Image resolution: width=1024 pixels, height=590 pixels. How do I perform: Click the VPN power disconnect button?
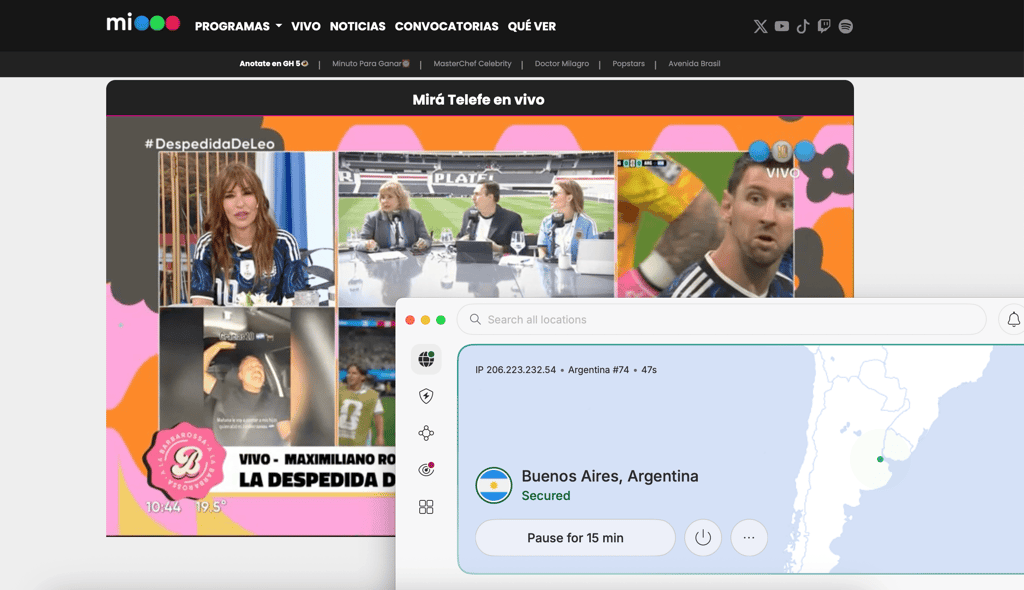pyautogui.click(x=703, y=538)
